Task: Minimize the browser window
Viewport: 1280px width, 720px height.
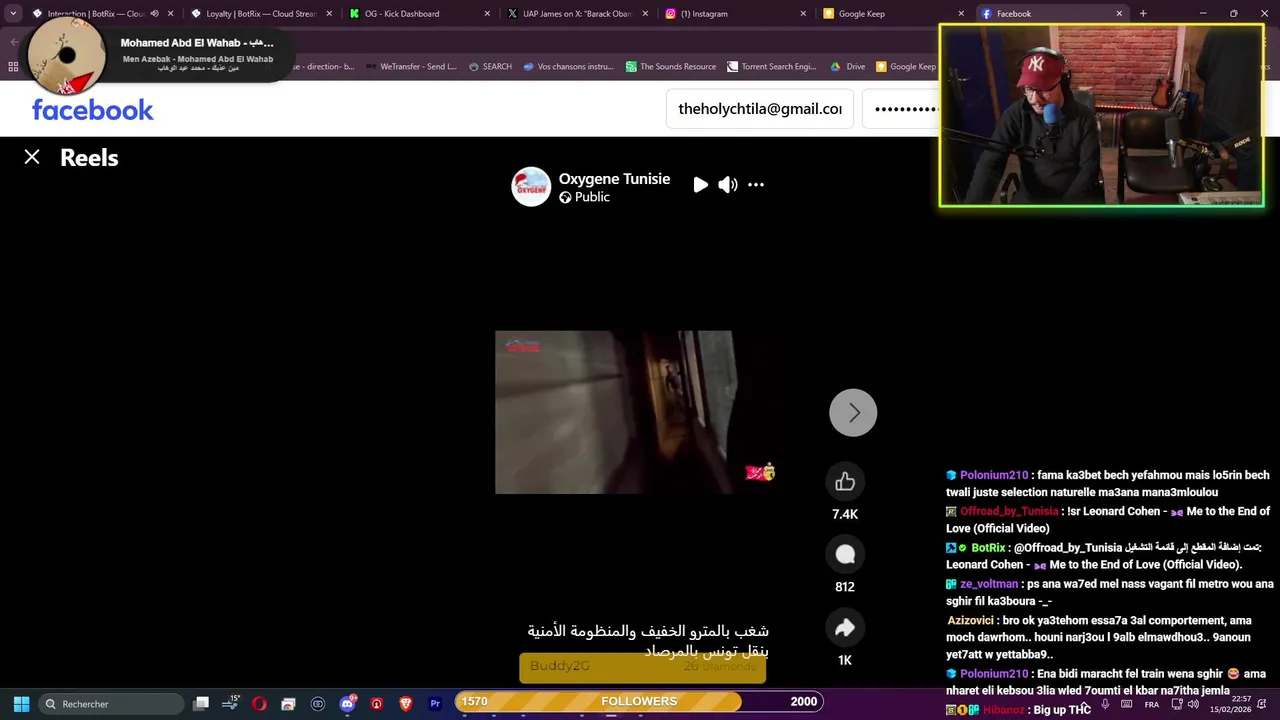Action: tap(1203, 14)
